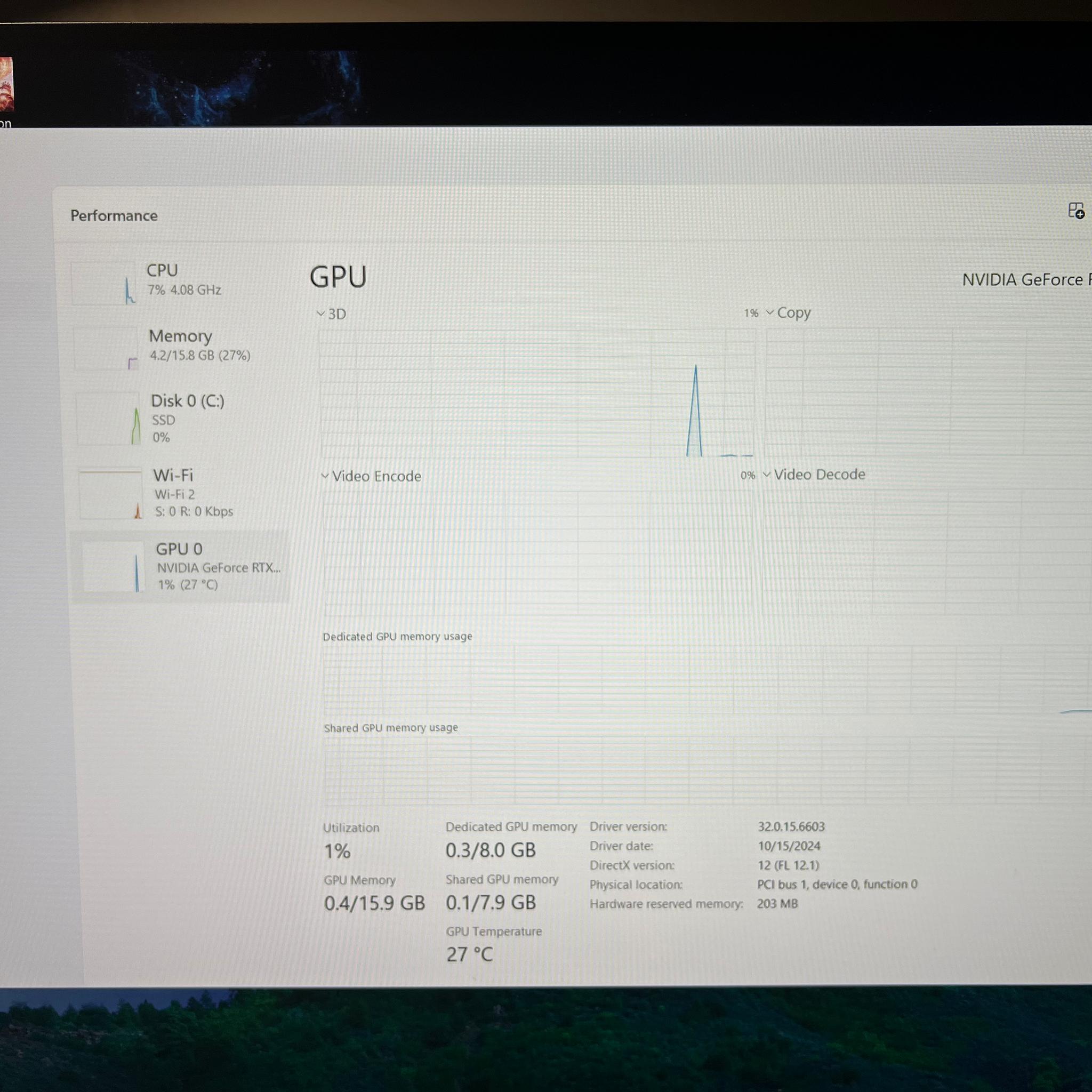Click the 0% reading beside Video Encode
Screen dimensions: 1092x1092
click(748, 475)
